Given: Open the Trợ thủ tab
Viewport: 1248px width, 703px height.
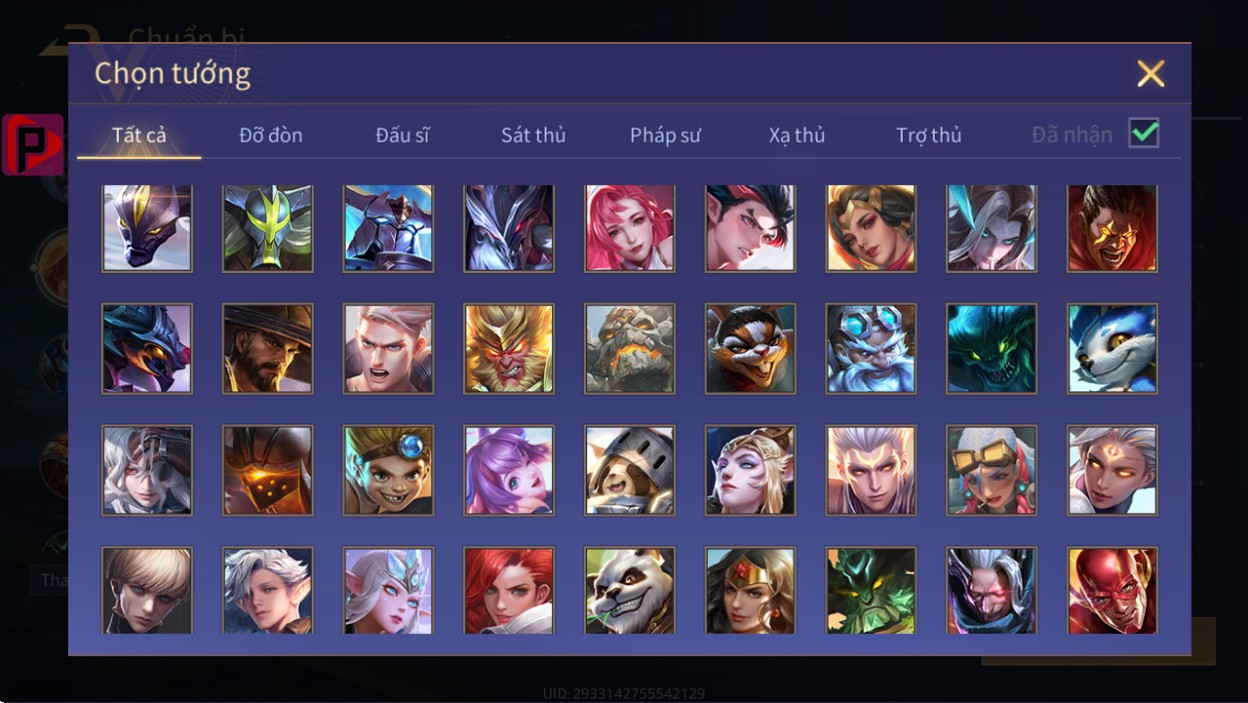Looking at the screenshot, I should [928, 135].
